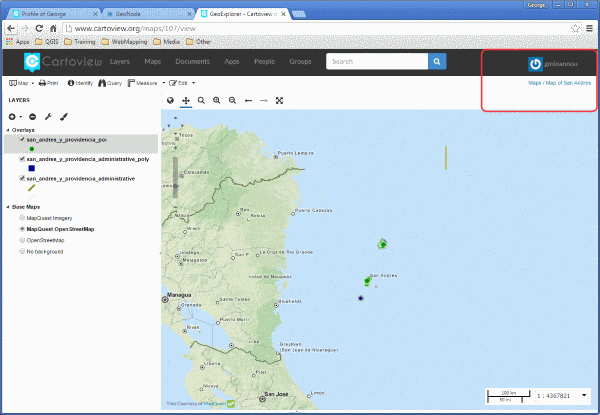Viewport: 600px width, 415px height.
Task: Open the Documents navigation item
Action: click(192, 62)
